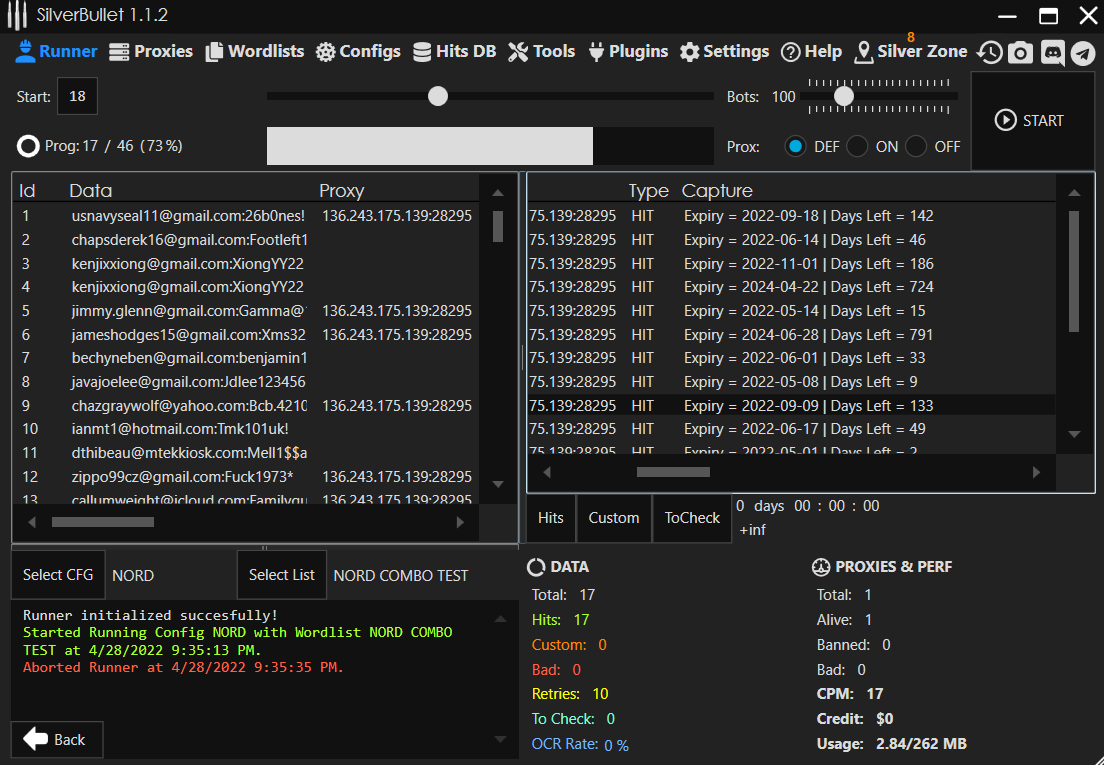Click the Start position slider handle

[x=438, y=96]
